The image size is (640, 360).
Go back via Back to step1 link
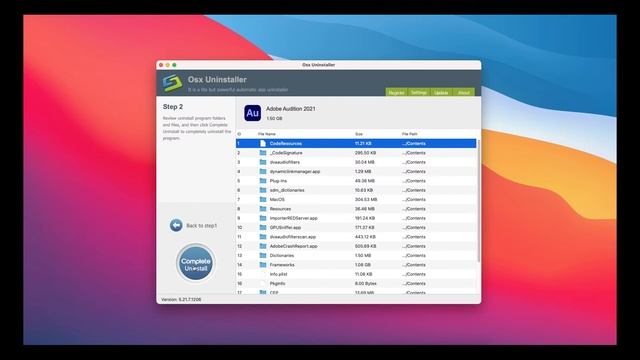202,226
